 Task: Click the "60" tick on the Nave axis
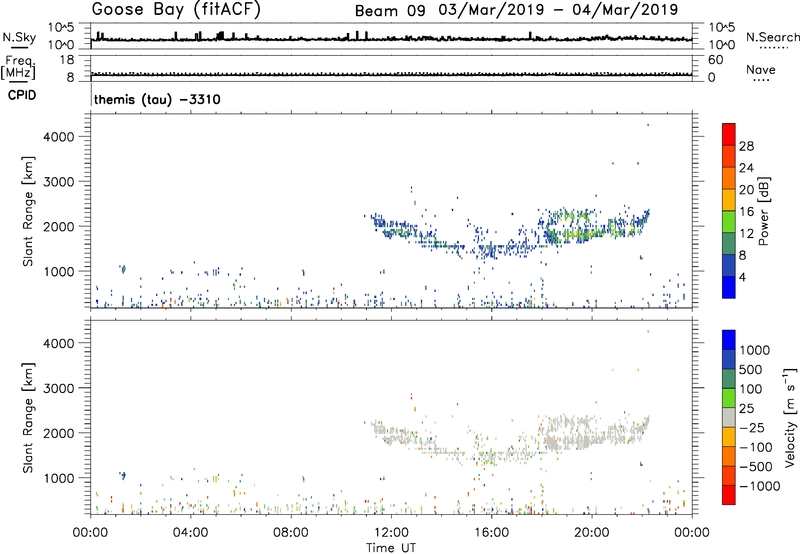pos(715,60)
